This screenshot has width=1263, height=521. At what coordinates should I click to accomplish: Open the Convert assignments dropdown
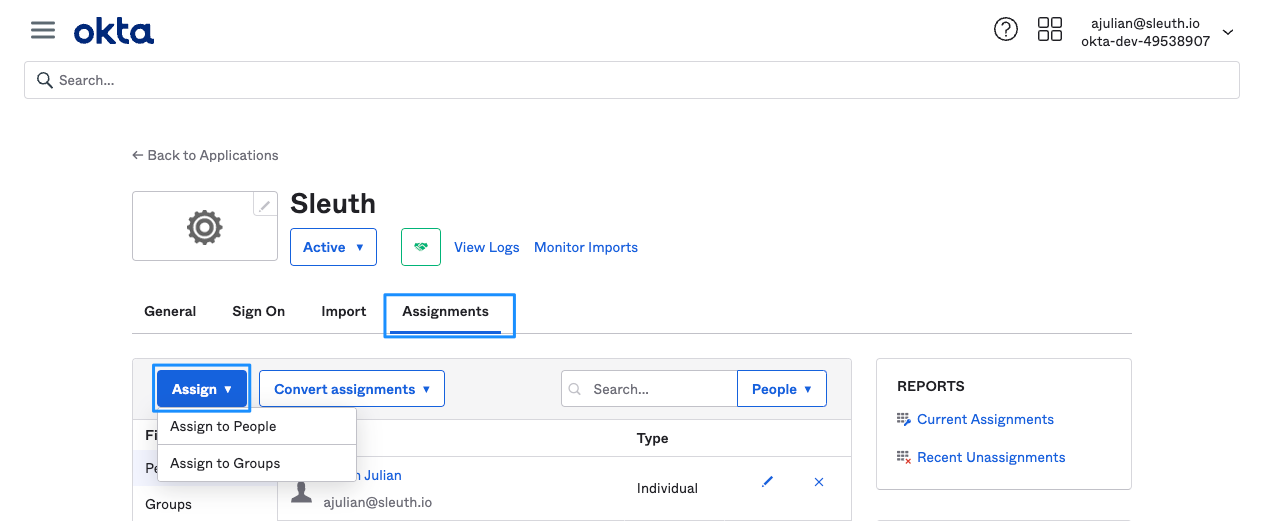[x=351, y=389]
